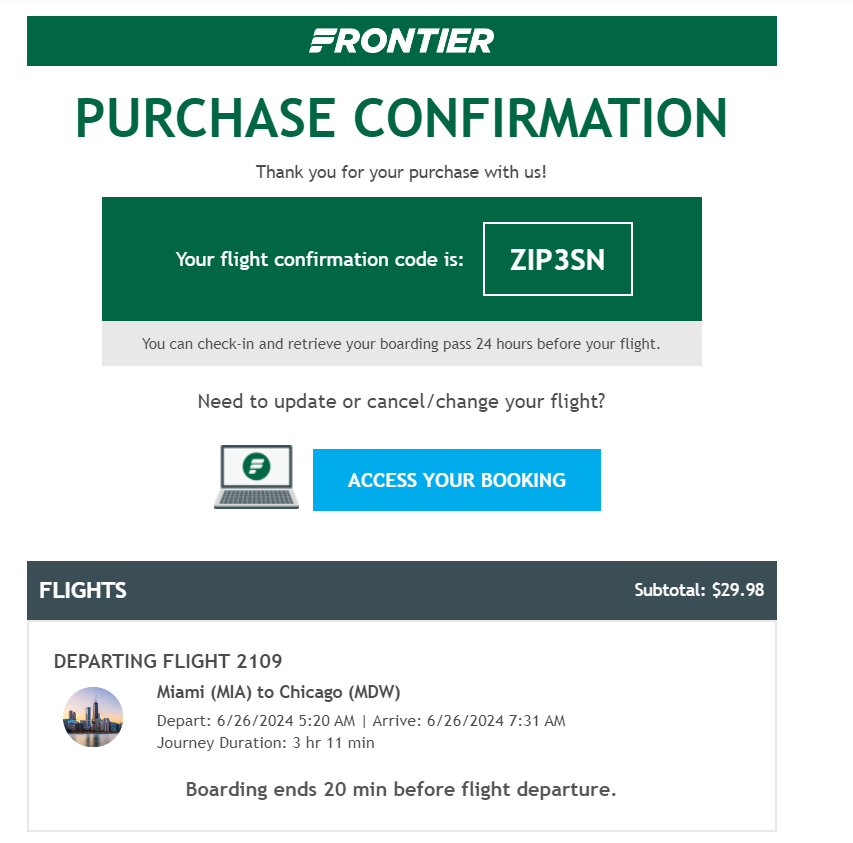Click 'Need to update or cancel/change' text
The width and height of the screenshot is (853, 843).
401,401
